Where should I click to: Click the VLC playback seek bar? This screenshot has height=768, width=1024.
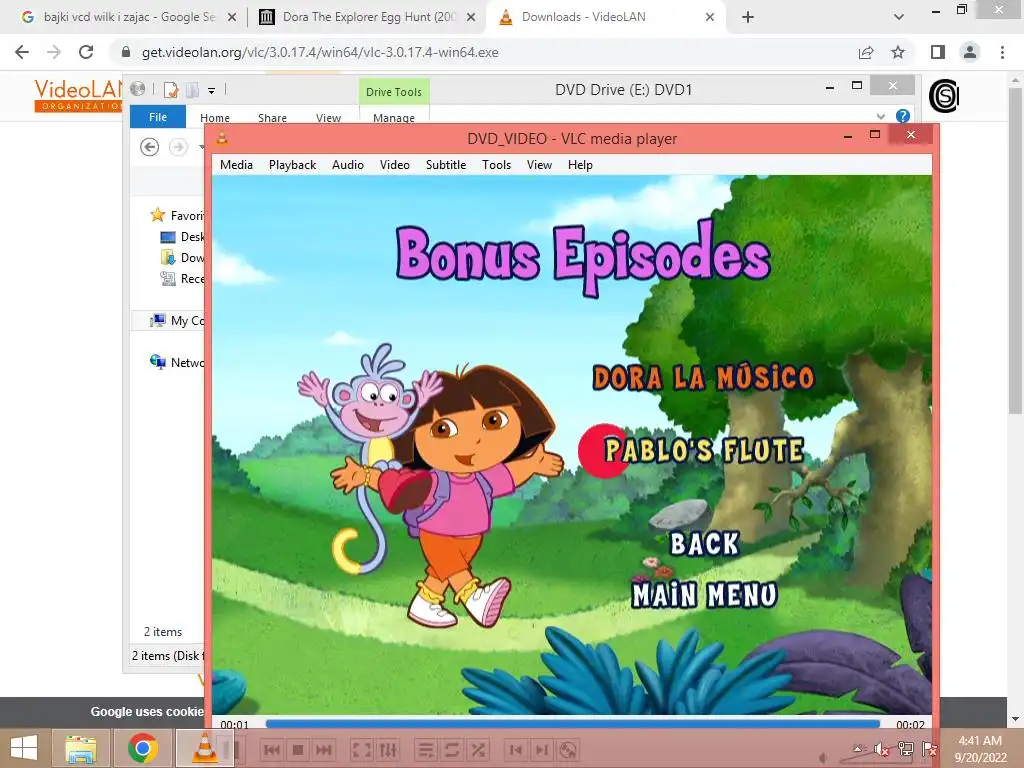pyautogui.click(x=572, y=724)
